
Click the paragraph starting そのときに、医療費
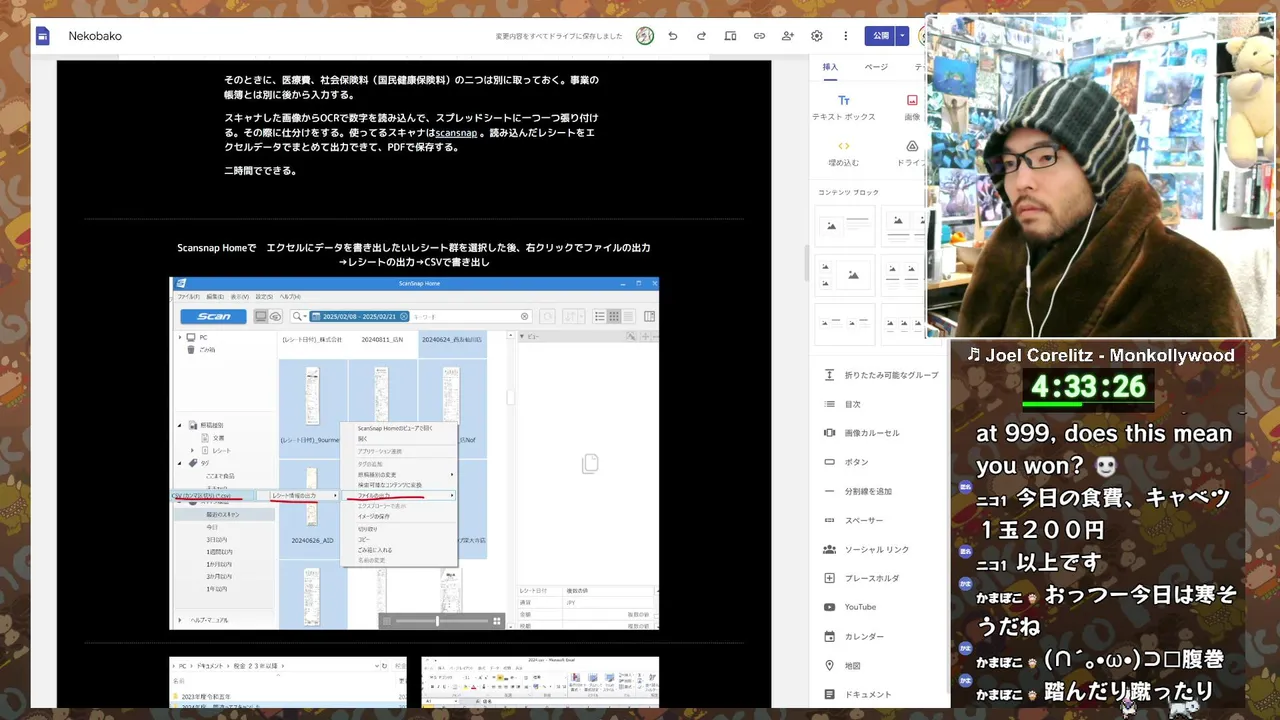(411, 87)
